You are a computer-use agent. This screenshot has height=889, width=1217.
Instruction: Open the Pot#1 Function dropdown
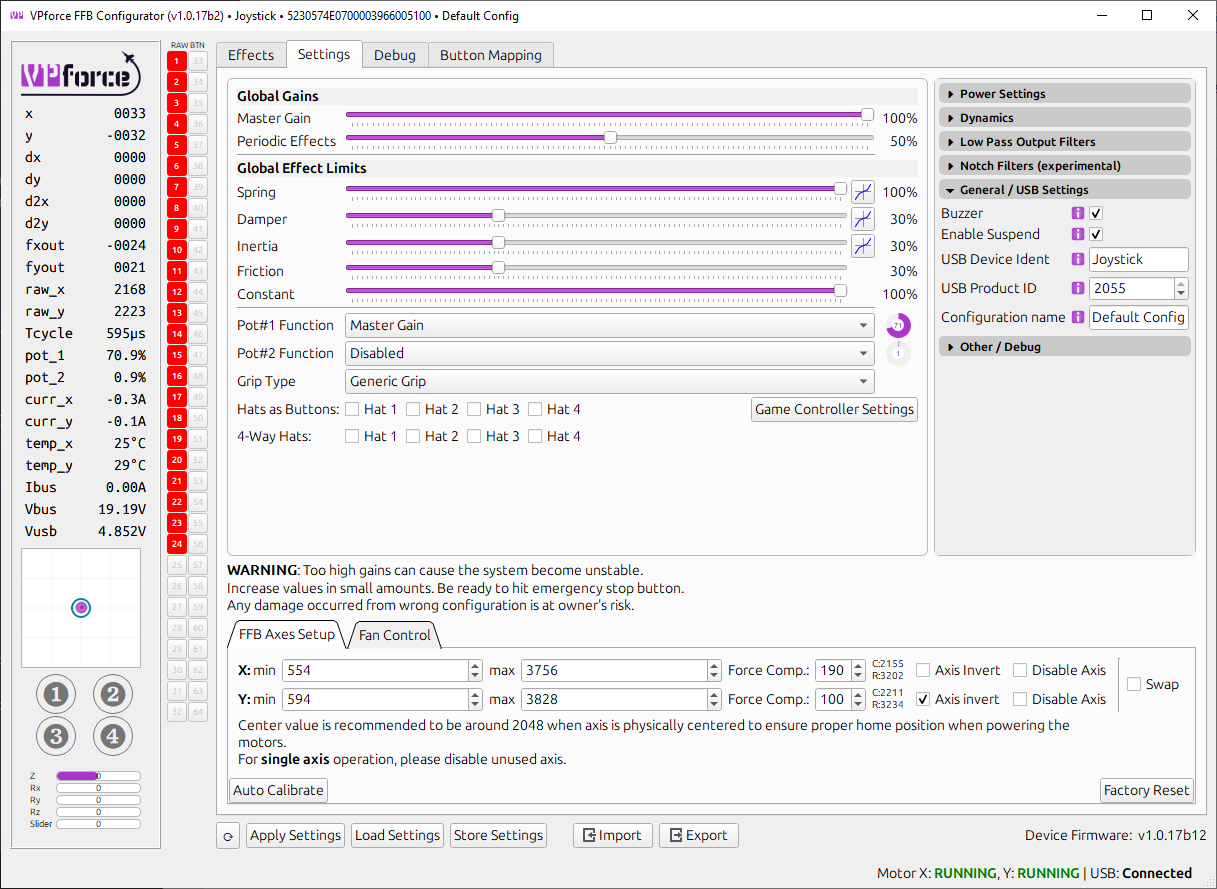pyautogui.click(x=610, y=325)
